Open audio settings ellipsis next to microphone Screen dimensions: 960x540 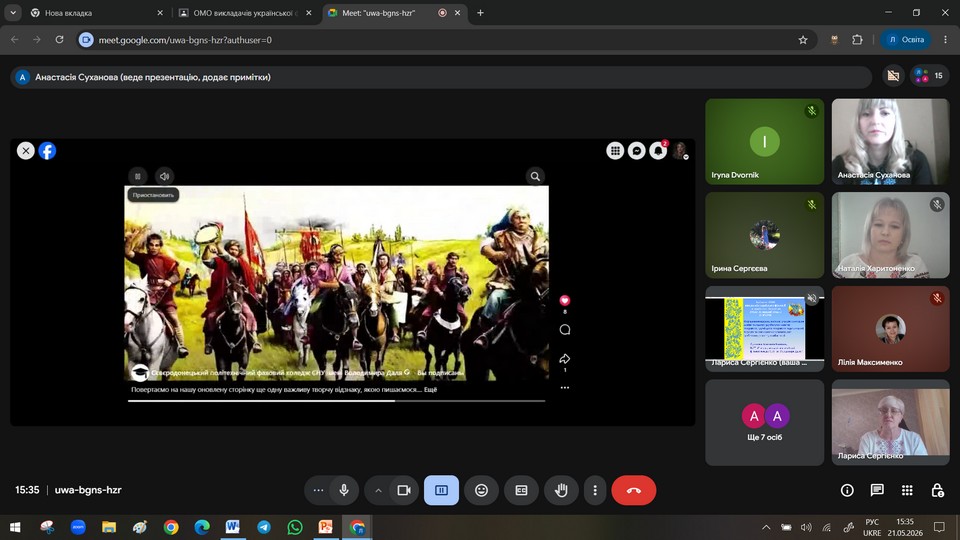(318, 490)
